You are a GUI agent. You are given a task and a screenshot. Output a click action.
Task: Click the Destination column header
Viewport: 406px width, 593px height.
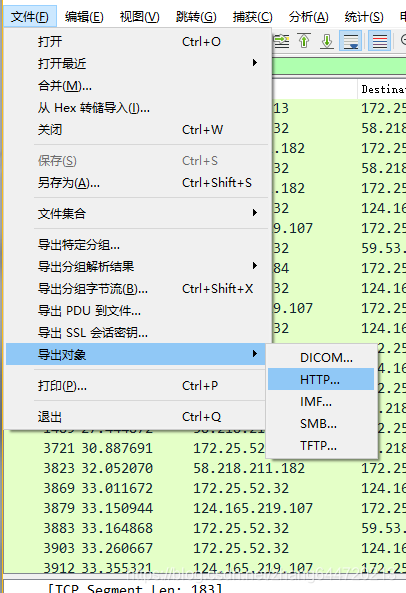pos(382,89)
